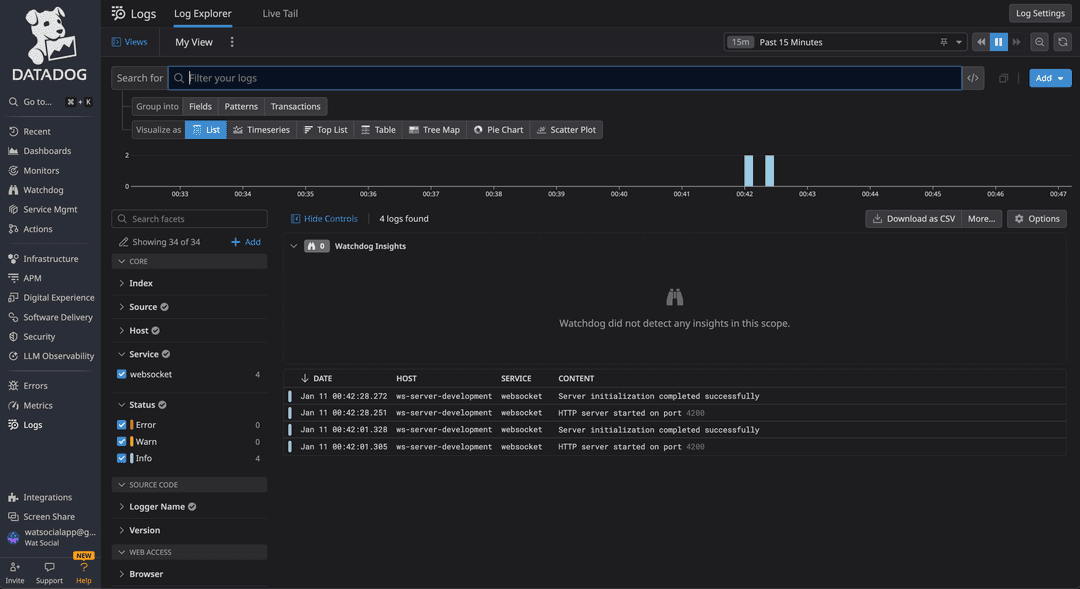Visualize logs as Scatter Plot

(566, 130)
